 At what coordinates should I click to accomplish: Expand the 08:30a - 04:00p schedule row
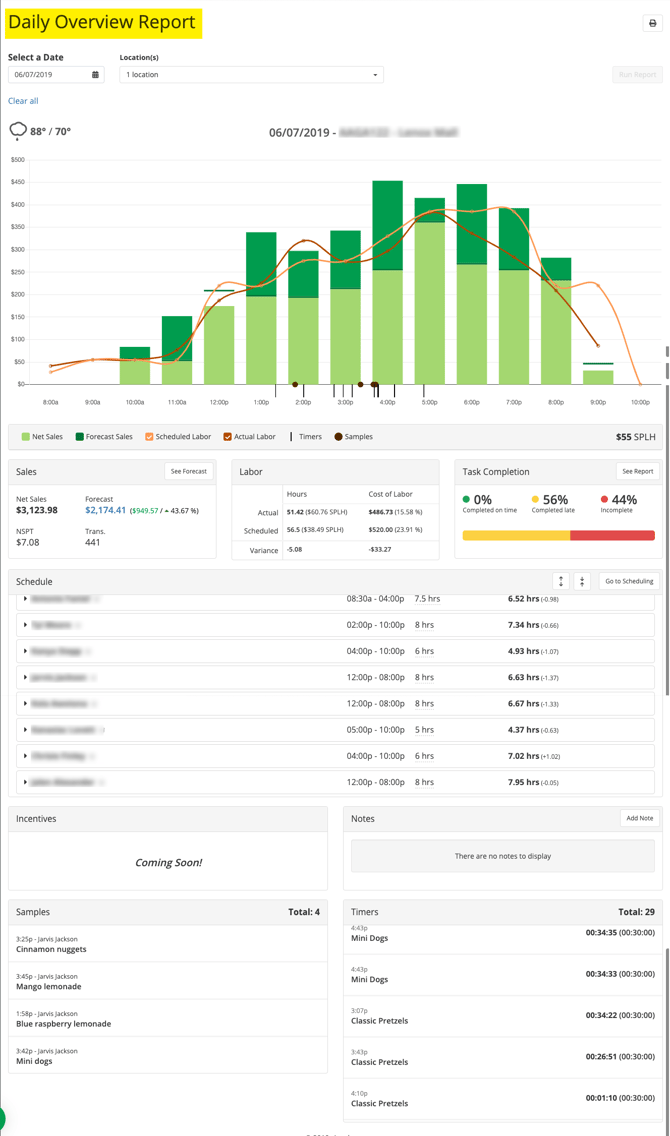[x=25, y=599]
